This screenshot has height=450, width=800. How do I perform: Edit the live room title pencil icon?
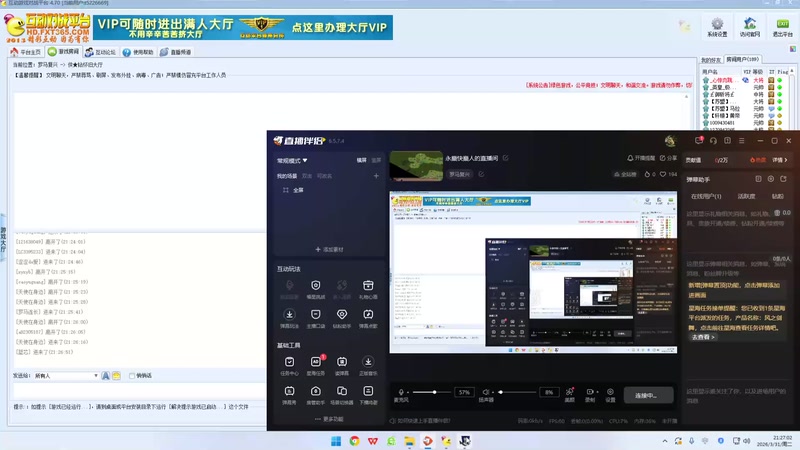pos(506,158)
